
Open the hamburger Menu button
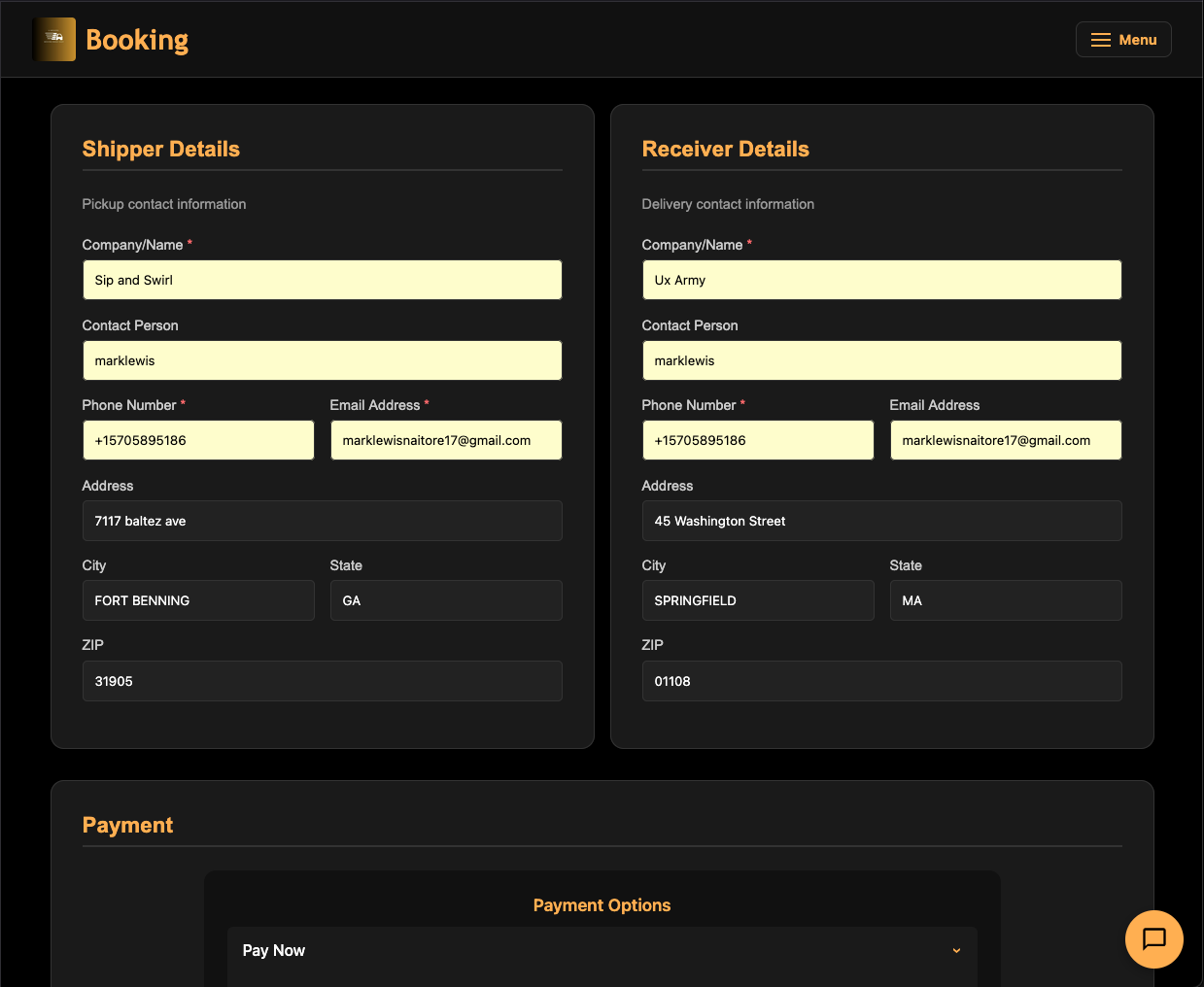click(x=1122, y=40)
